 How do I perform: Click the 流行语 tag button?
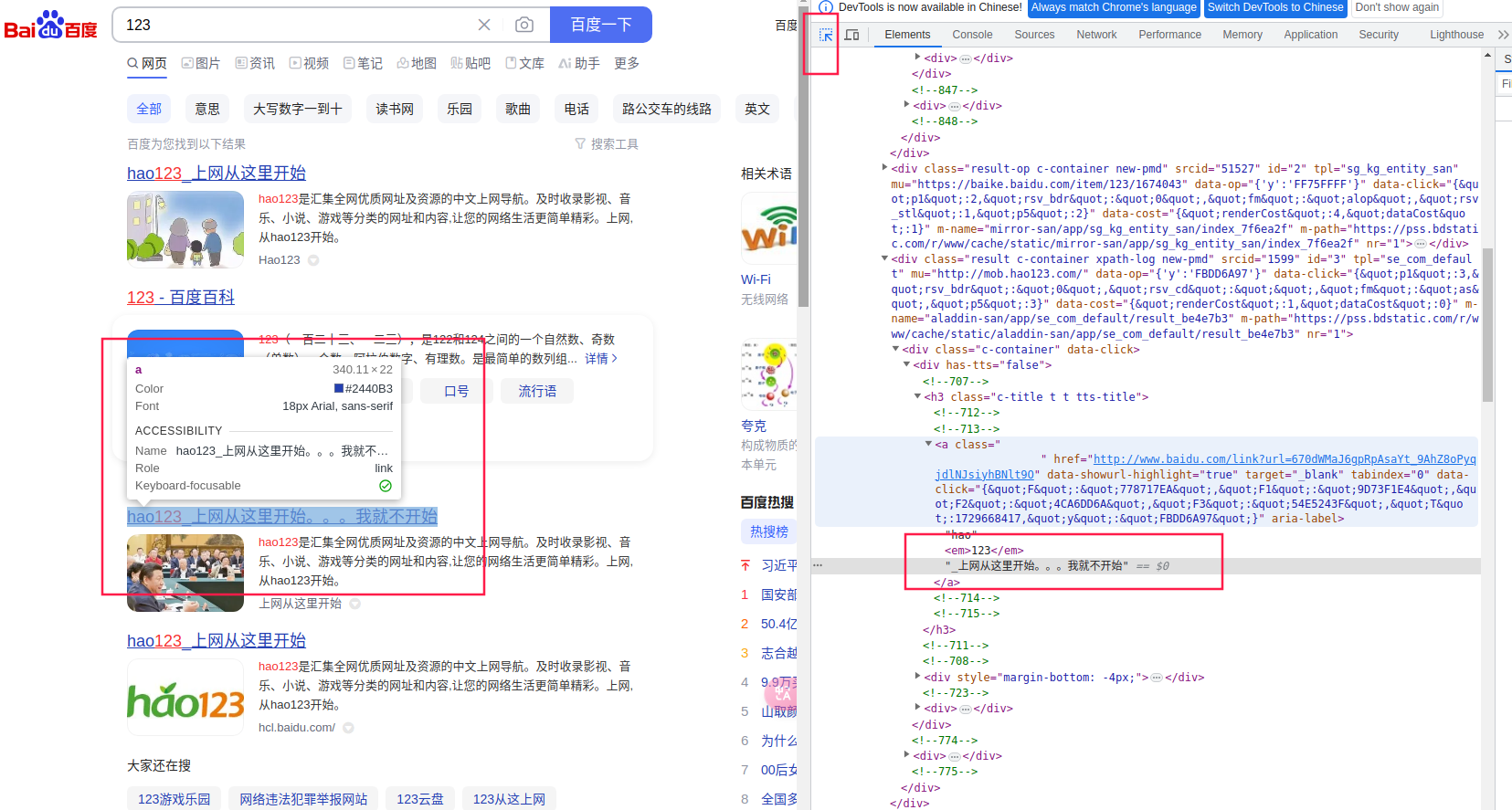[537, 391]
